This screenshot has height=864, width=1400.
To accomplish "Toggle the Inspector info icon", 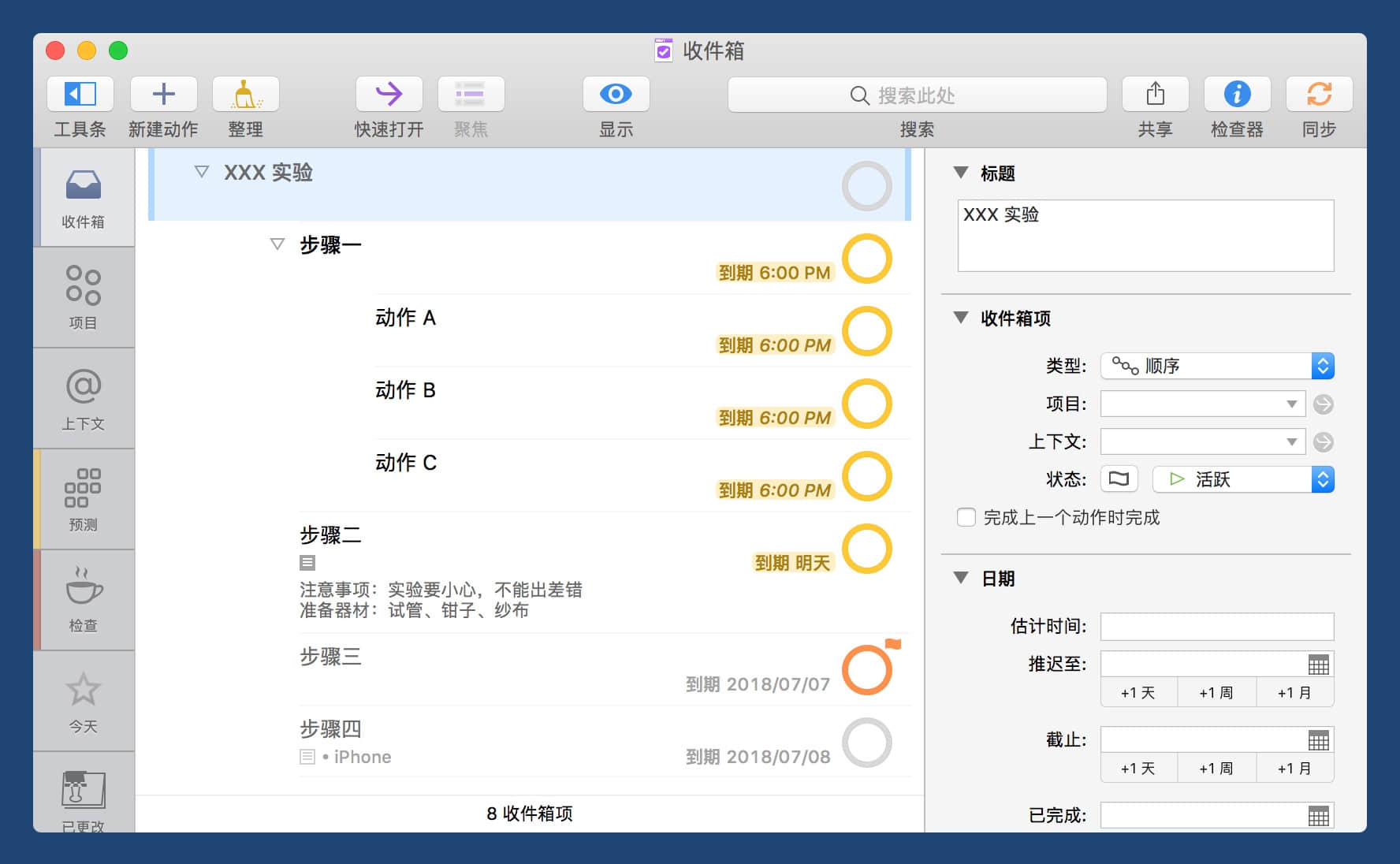I will pyautogui.click(x=1237, y=95).
